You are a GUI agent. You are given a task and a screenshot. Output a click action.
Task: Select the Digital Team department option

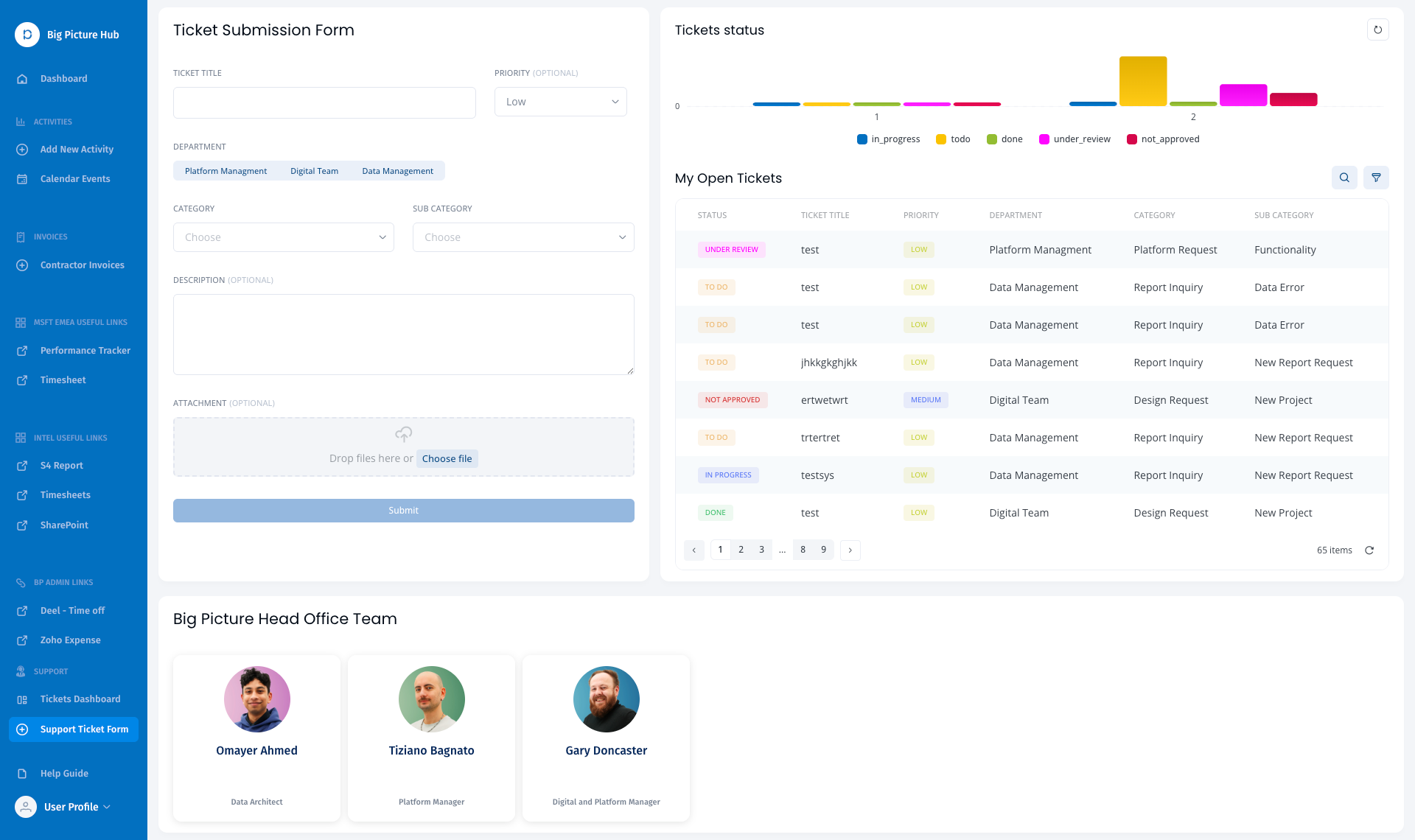[x=314, y=171]
